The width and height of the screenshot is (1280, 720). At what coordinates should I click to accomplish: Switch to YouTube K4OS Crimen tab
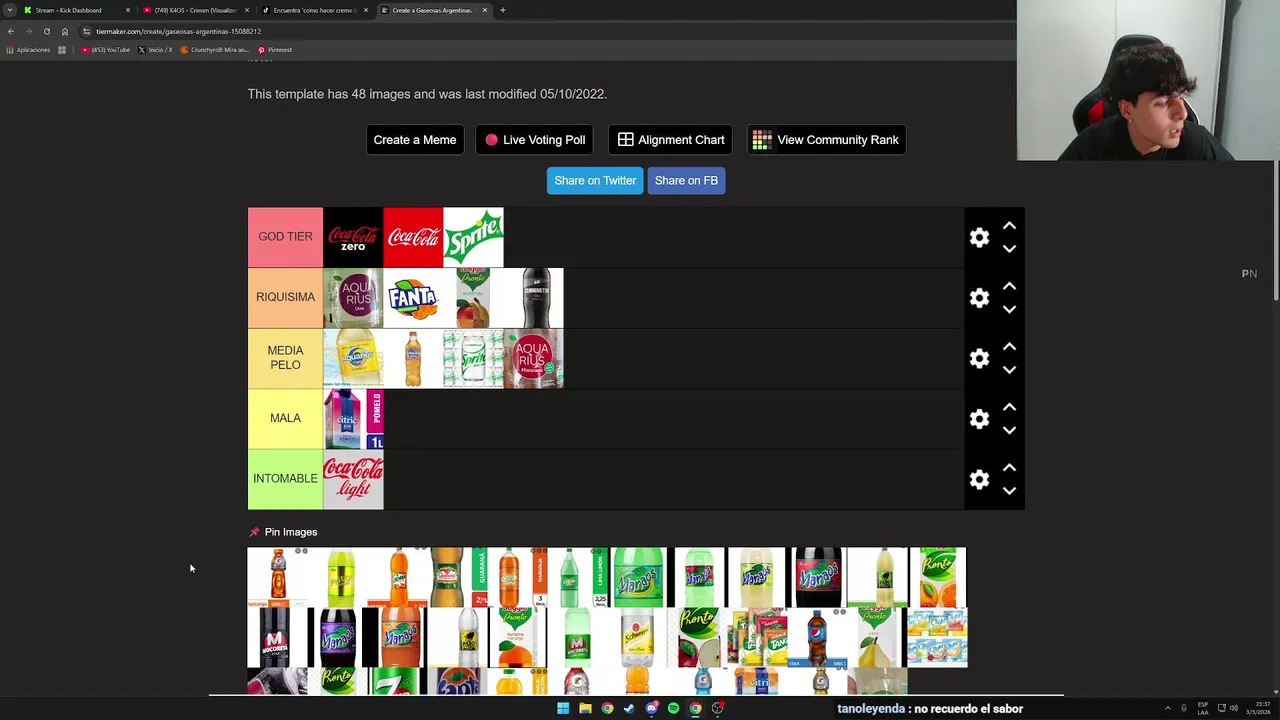(x=196, y=10)
